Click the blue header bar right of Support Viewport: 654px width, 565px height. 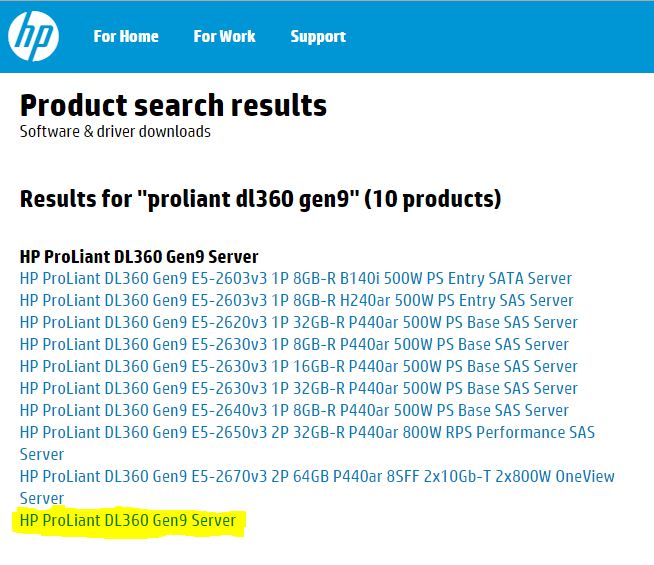[500, 37]
